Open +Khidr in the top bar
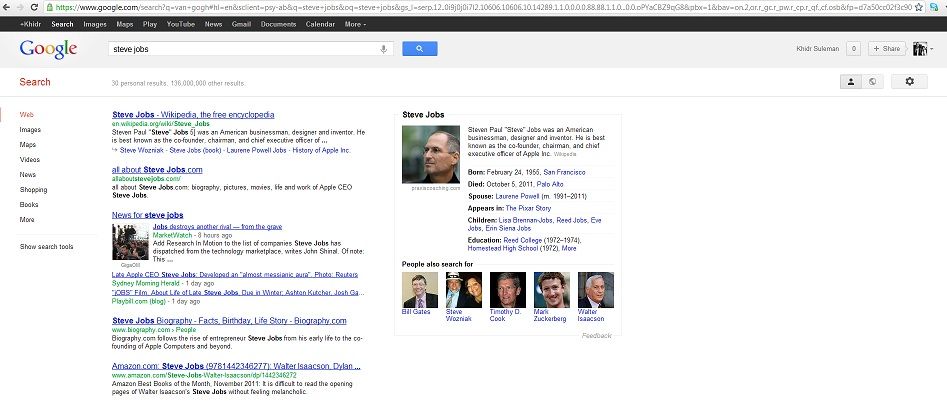Image resolution: width=947 pixels, height=408 pixels. click(x=30, y=24)
